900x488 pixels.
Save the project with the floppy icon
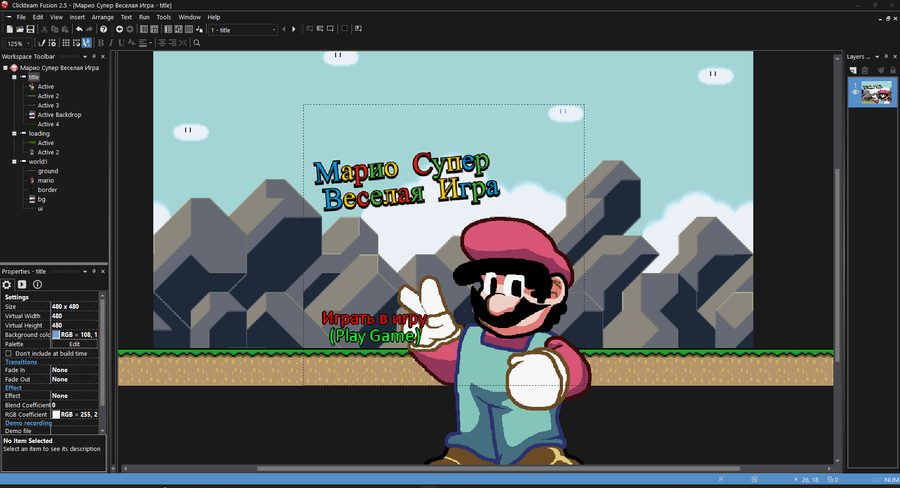pos(30,29)
